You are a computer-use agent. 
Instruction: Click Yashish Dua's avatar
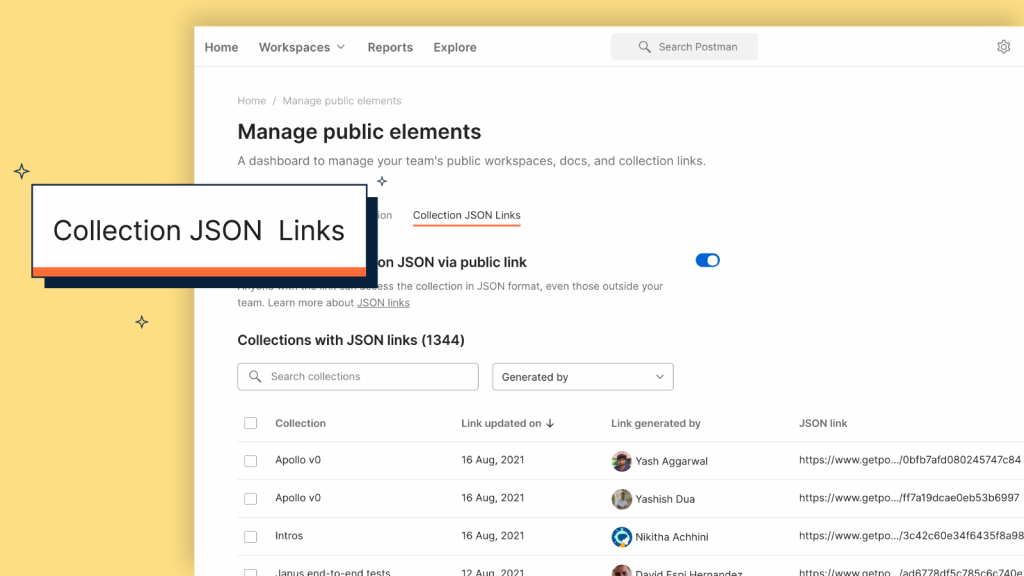[x=621, y=499]
